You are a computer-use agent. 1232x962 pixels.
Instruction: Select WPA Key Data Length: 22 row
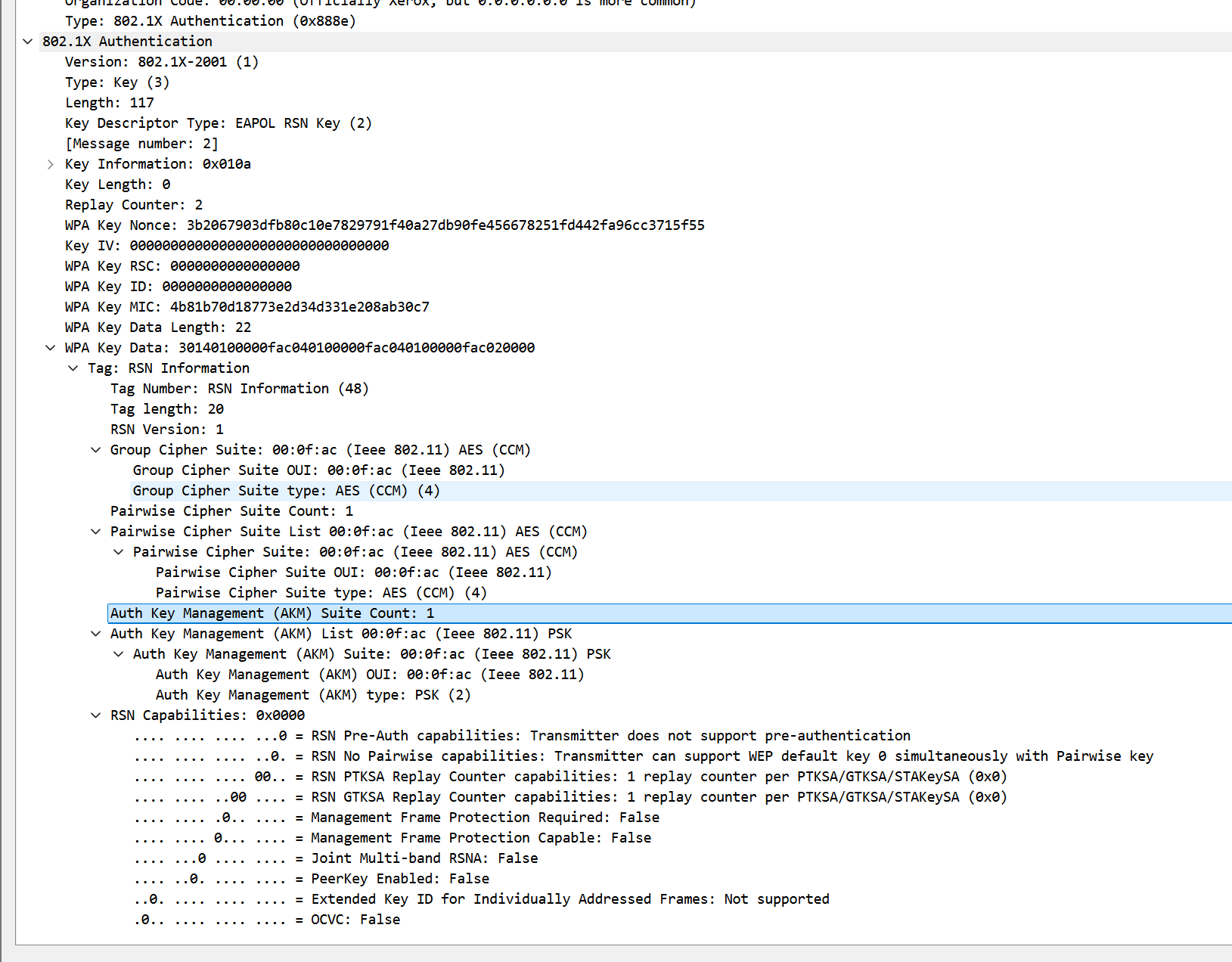point(158,327)
